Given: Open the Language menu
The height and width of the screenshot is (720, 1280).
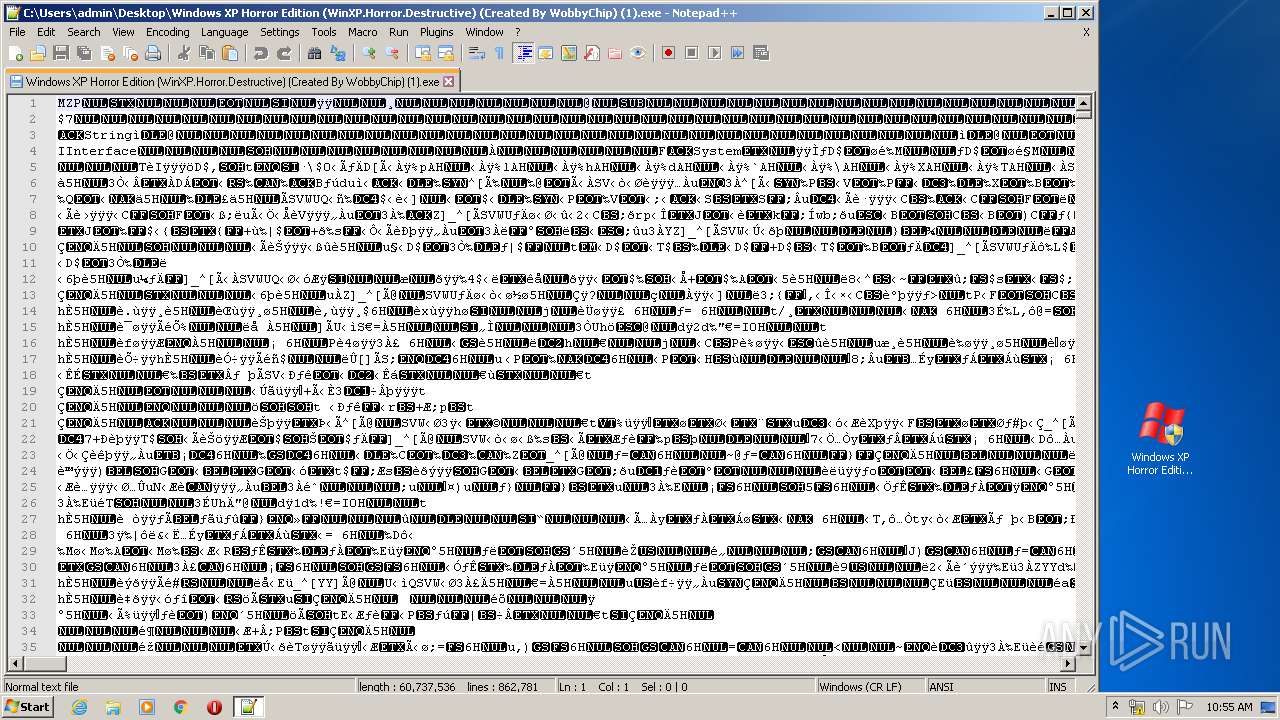Looking at the screenshot, I should (x=224, y=32).
